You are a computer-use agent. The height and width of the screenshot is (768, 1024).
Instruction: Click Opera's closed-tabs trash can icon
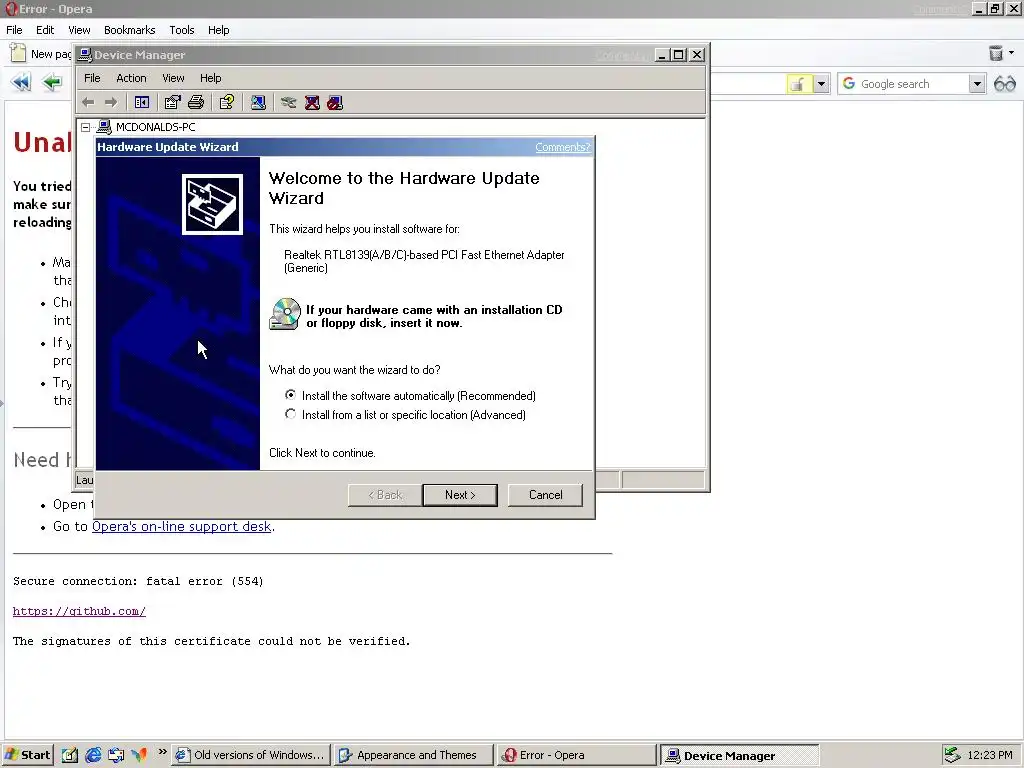(996, 53)
